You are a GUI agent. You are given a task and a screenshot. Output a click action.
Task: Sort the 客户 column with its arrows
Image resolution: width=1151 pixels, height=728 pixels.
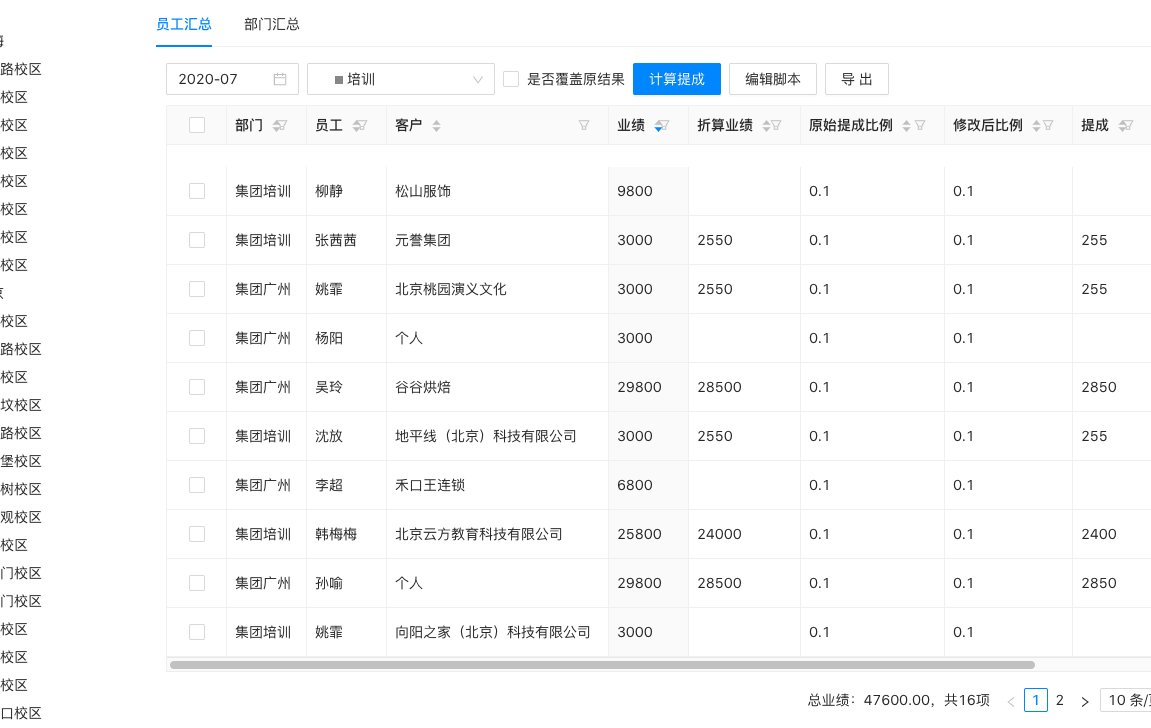tap(436, 125)
